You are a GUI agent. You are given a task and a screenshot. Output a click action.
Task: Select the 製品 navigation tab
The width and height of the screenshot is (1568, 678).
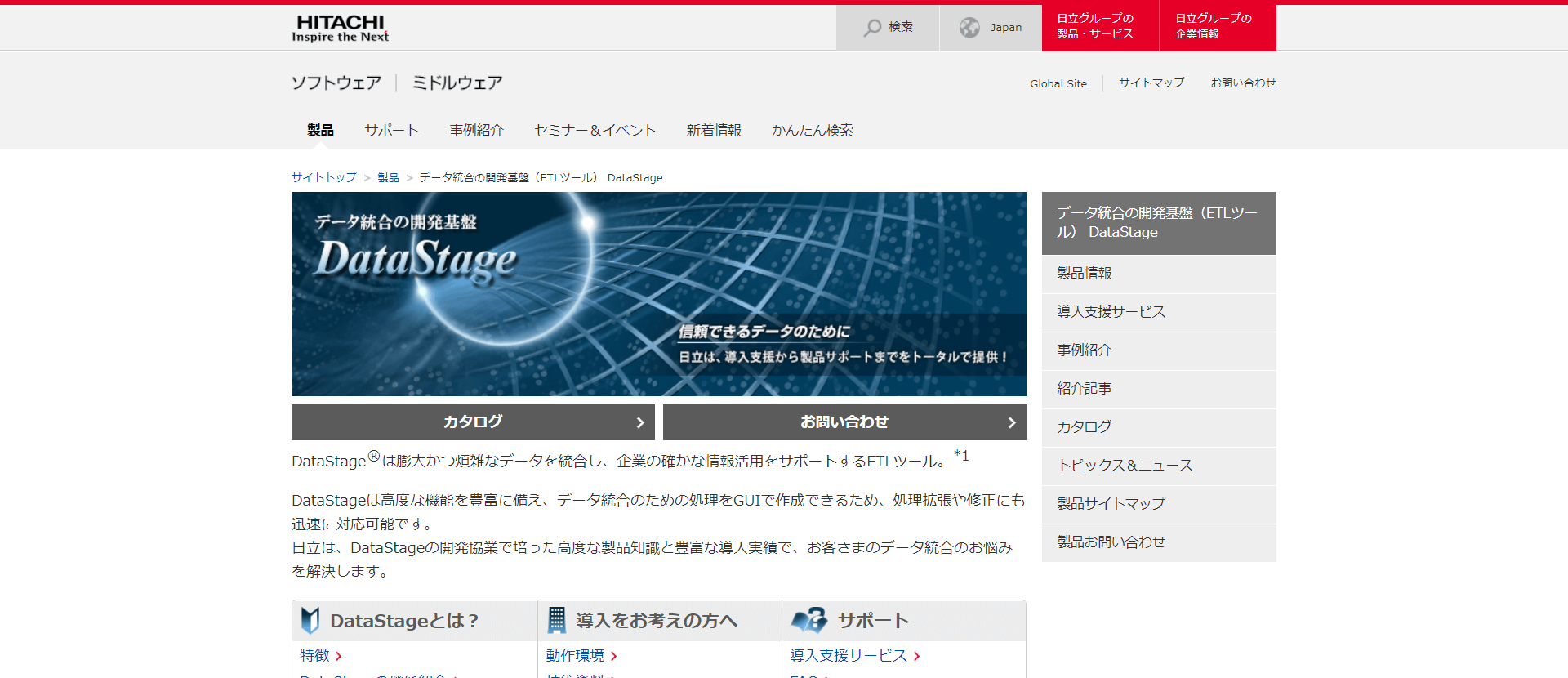click(x=320, y=130)
